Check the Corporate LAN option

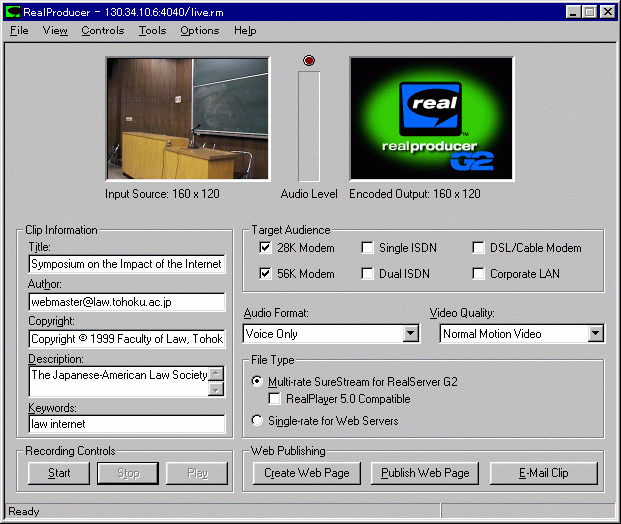click(478, 274)
